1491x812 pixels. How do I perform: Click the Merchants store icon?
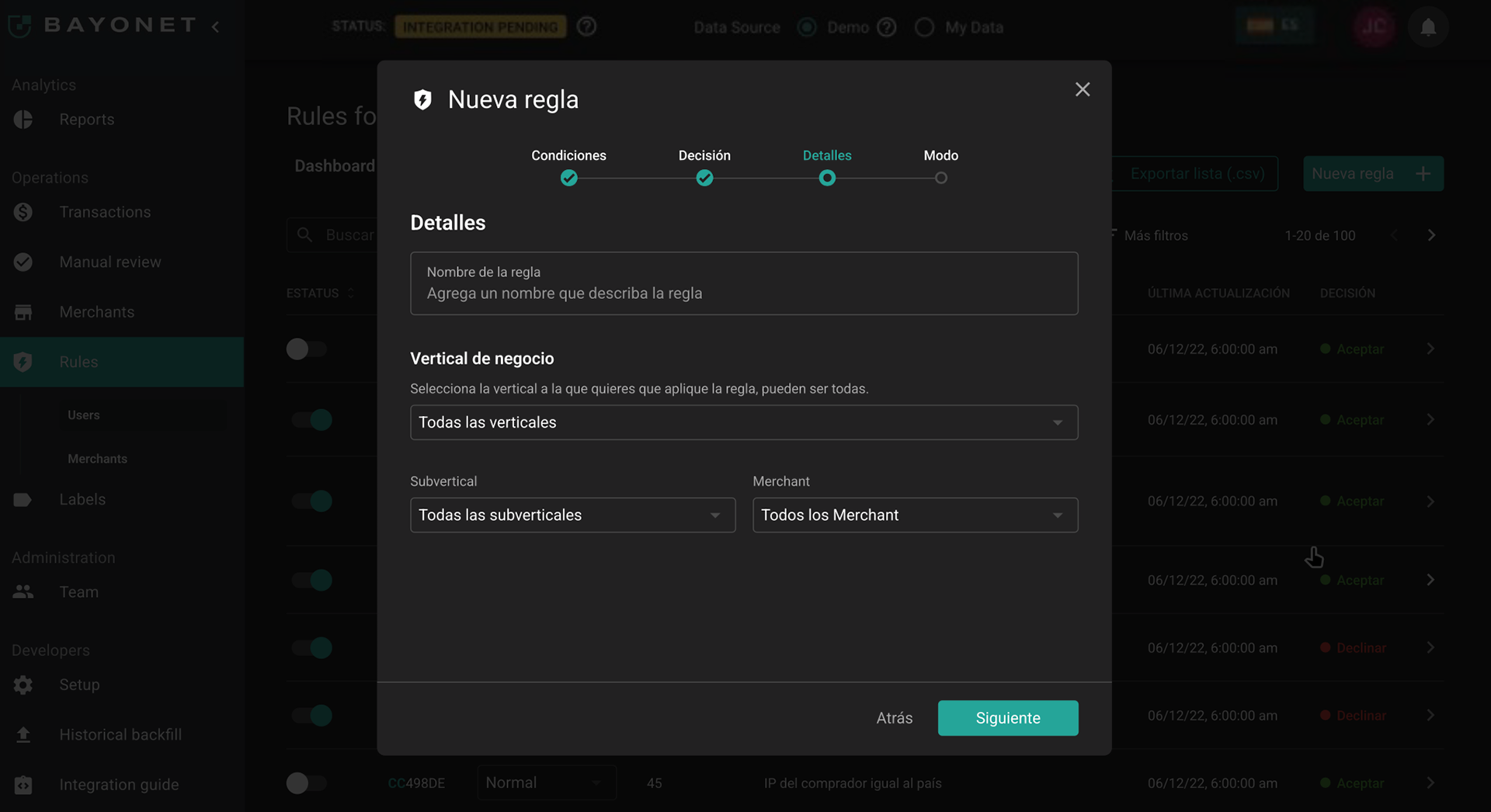(23, 312)
